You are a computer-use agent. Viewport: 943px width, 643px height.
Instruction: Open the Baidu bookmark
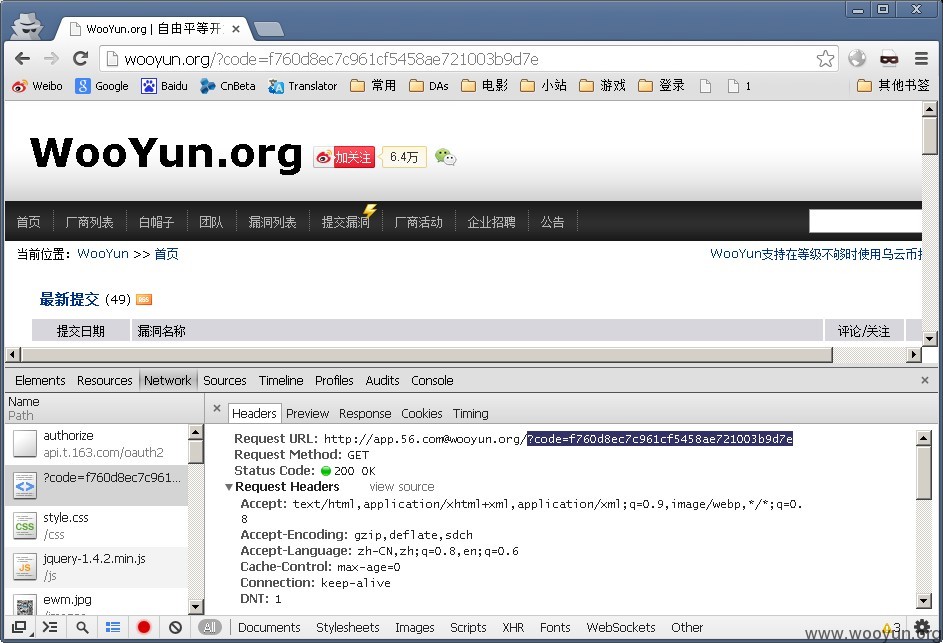164,86
